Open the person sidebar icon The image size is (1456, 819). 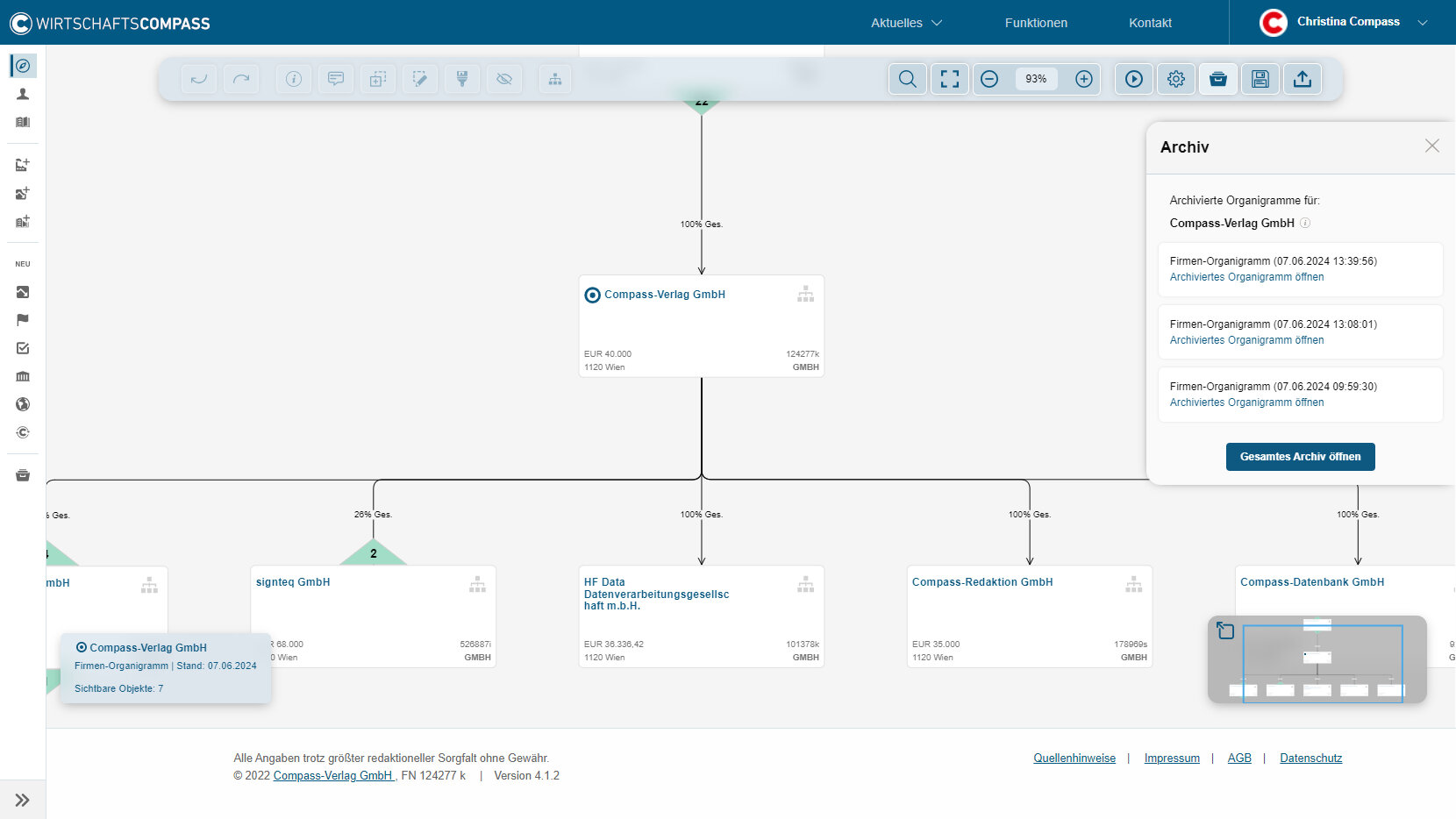[23, 94]
